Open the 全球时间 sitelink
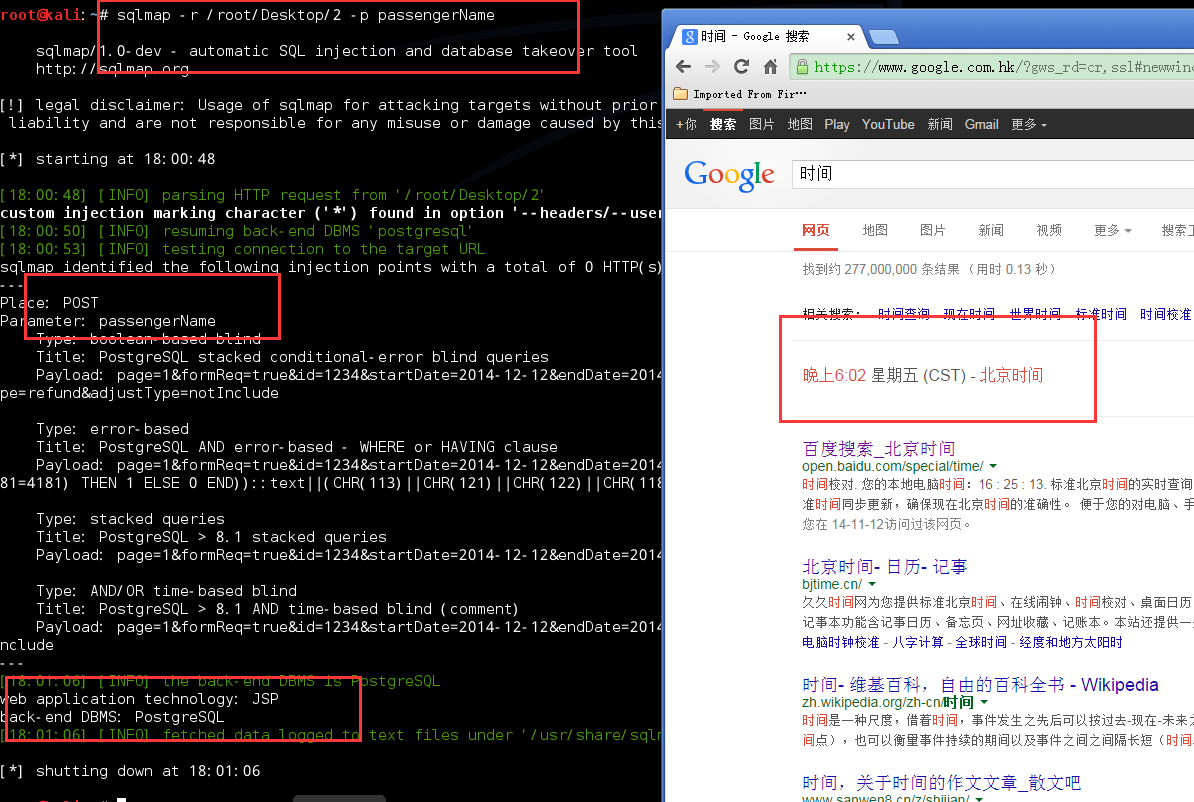The image size is (1194, 802). click(x=981, y=642)
